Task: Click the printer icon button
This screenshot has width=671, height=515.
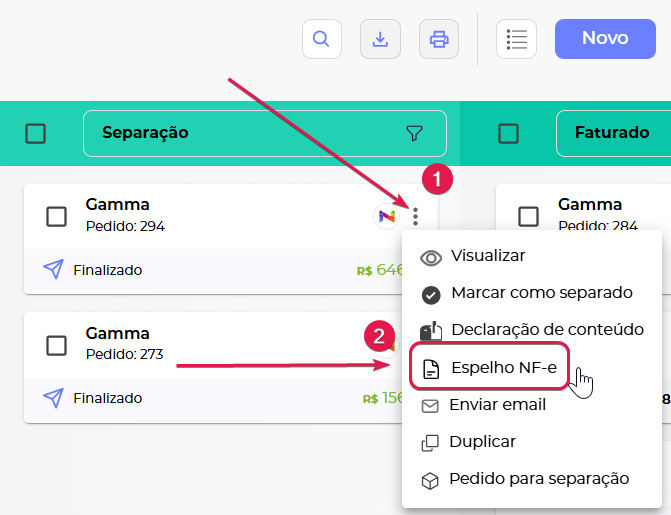Action: (x=438, y=39)
